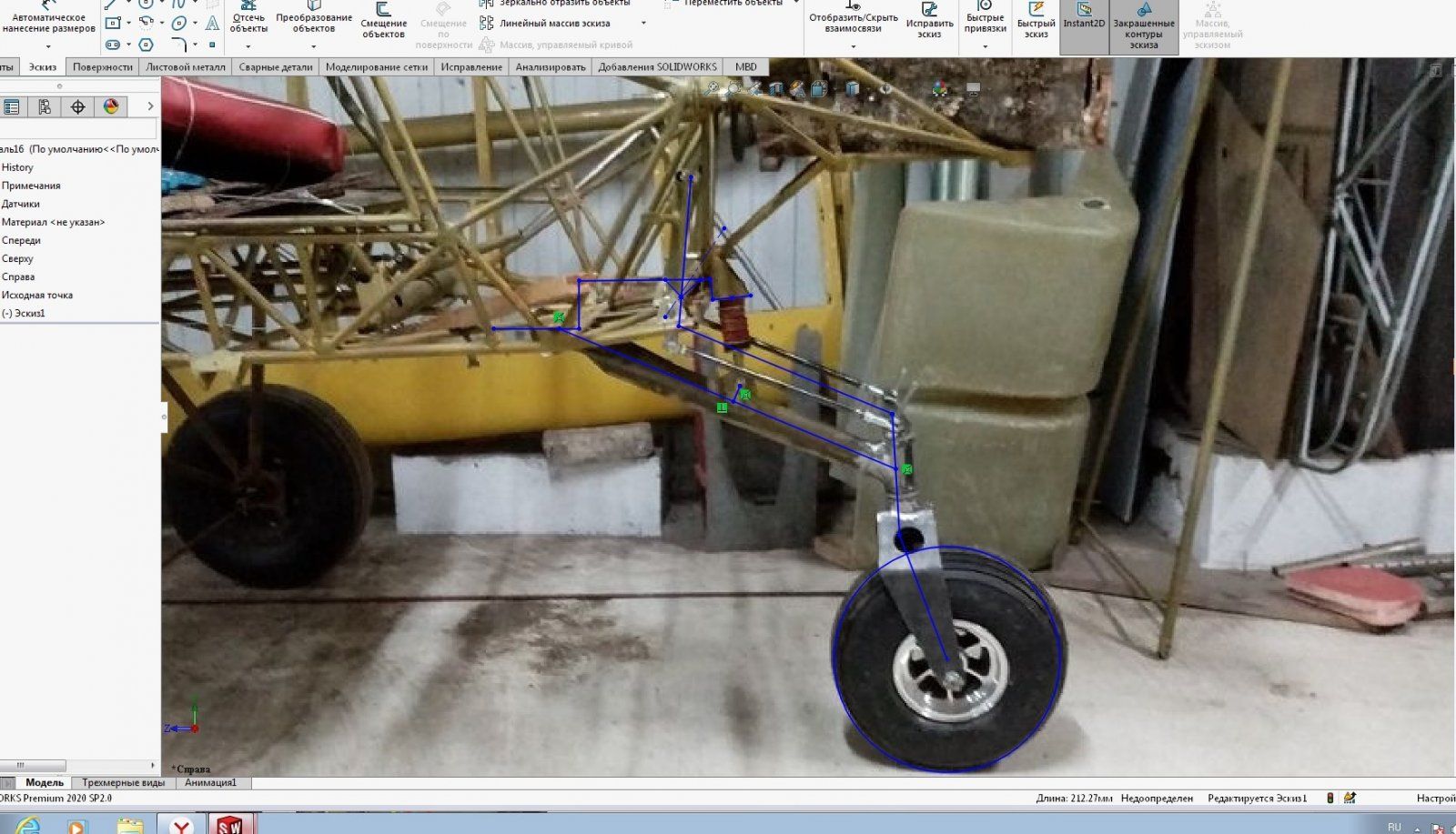Click Repair Sketch (Исправить эскиз) icon
1456x834 pixels.
(929, 22)
